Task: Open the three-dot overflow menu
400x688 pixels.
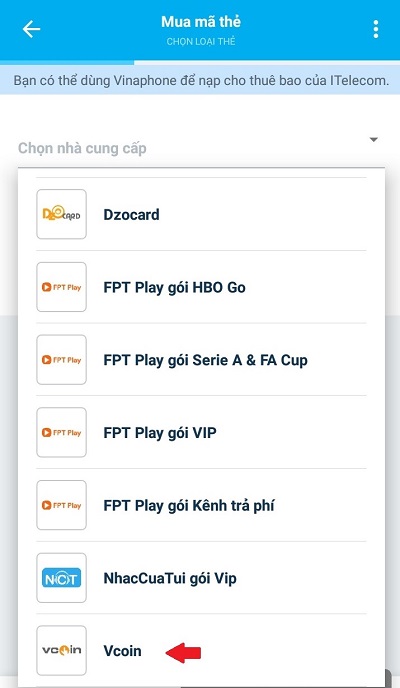Action: click(375, 29)
